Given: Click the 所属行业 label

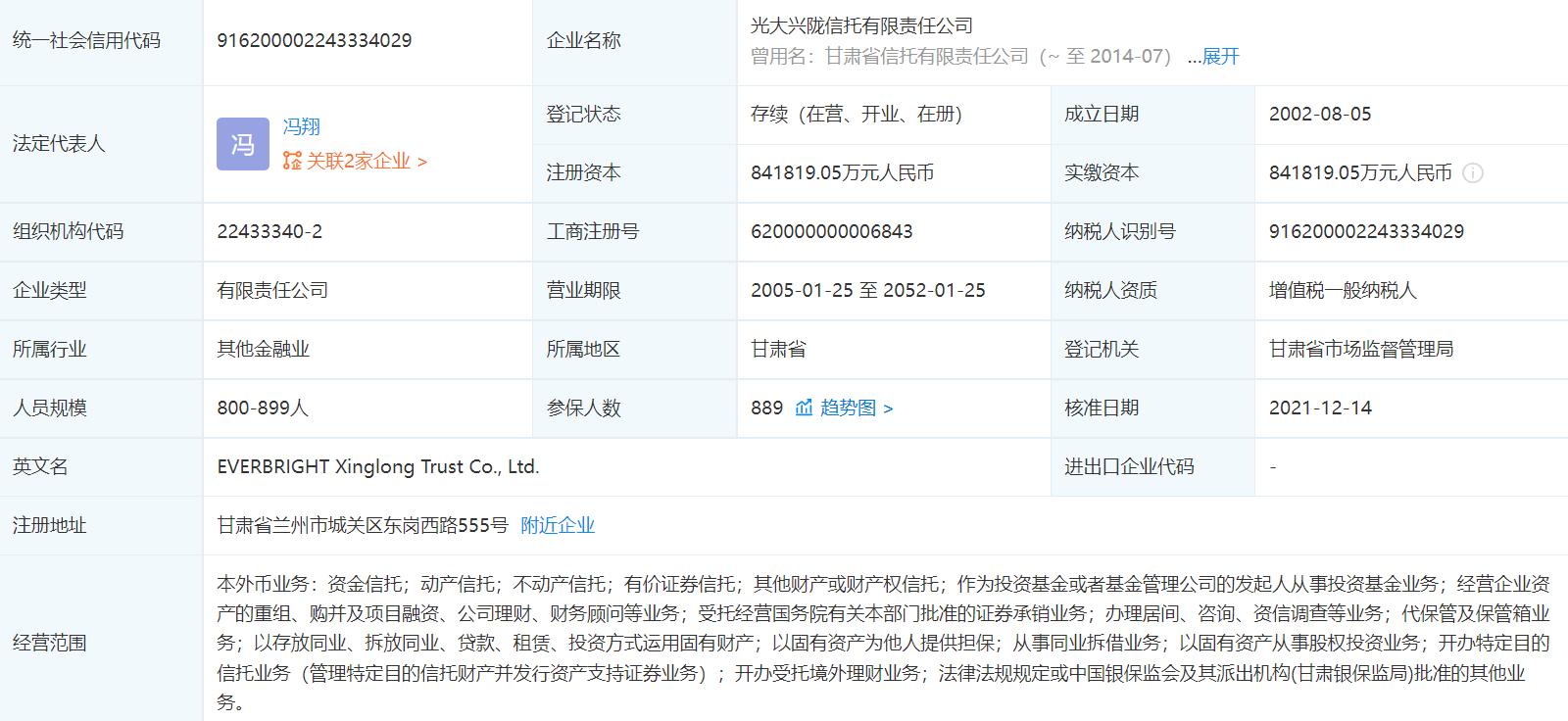Looking at the screenshot, I should (x=49, y=349).
